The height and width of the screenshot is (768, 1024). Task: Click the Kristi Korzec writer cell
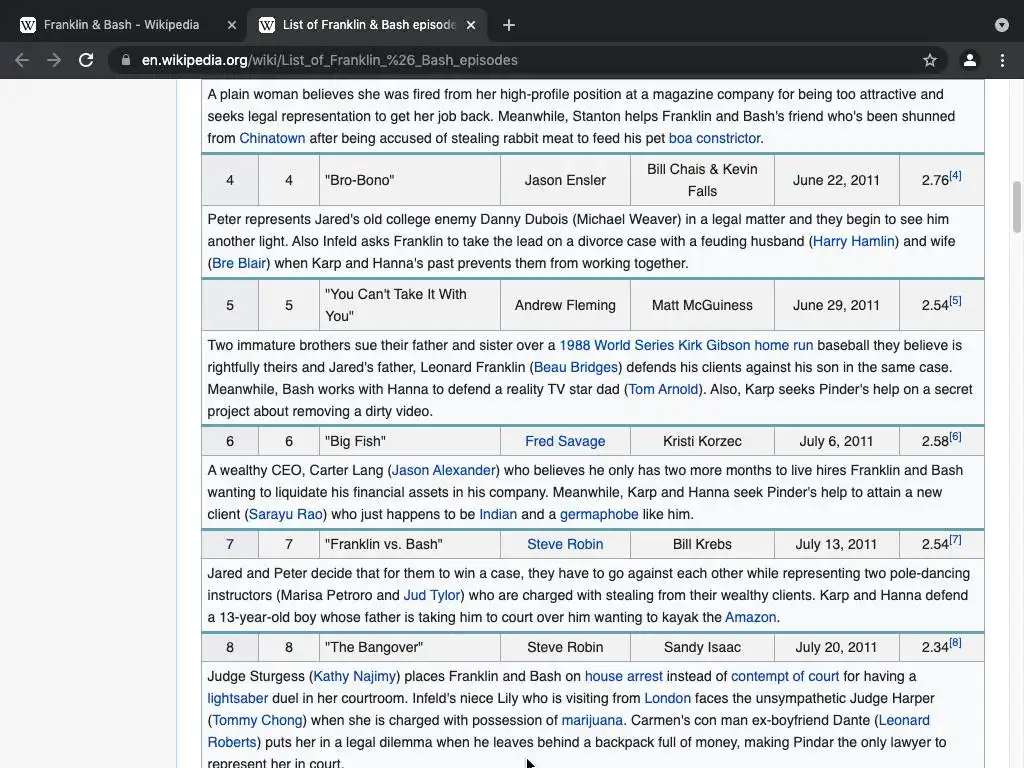(x=702, y=441)
